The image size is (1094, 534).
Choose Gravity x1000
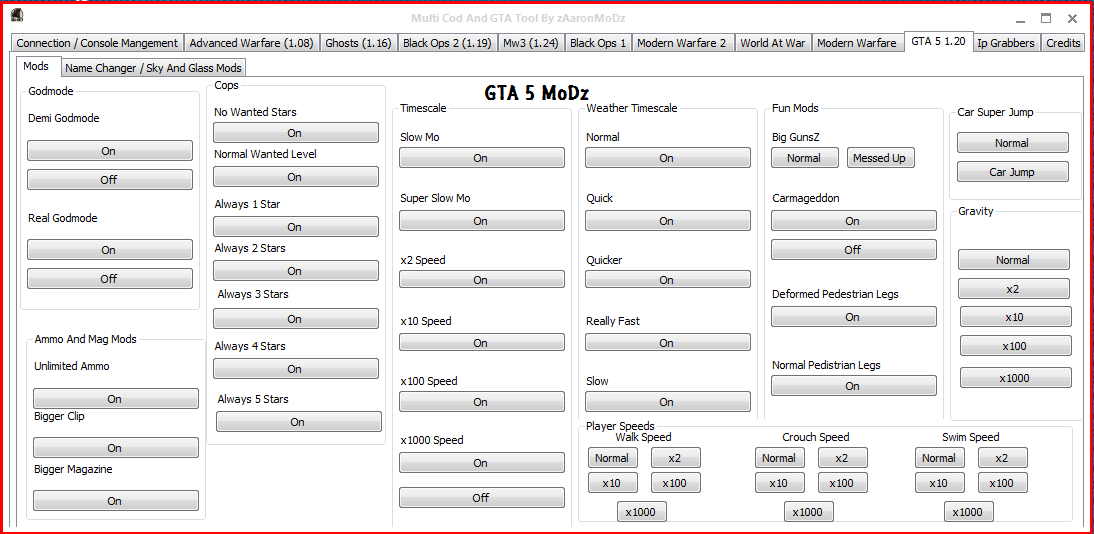pos(1016,378)
